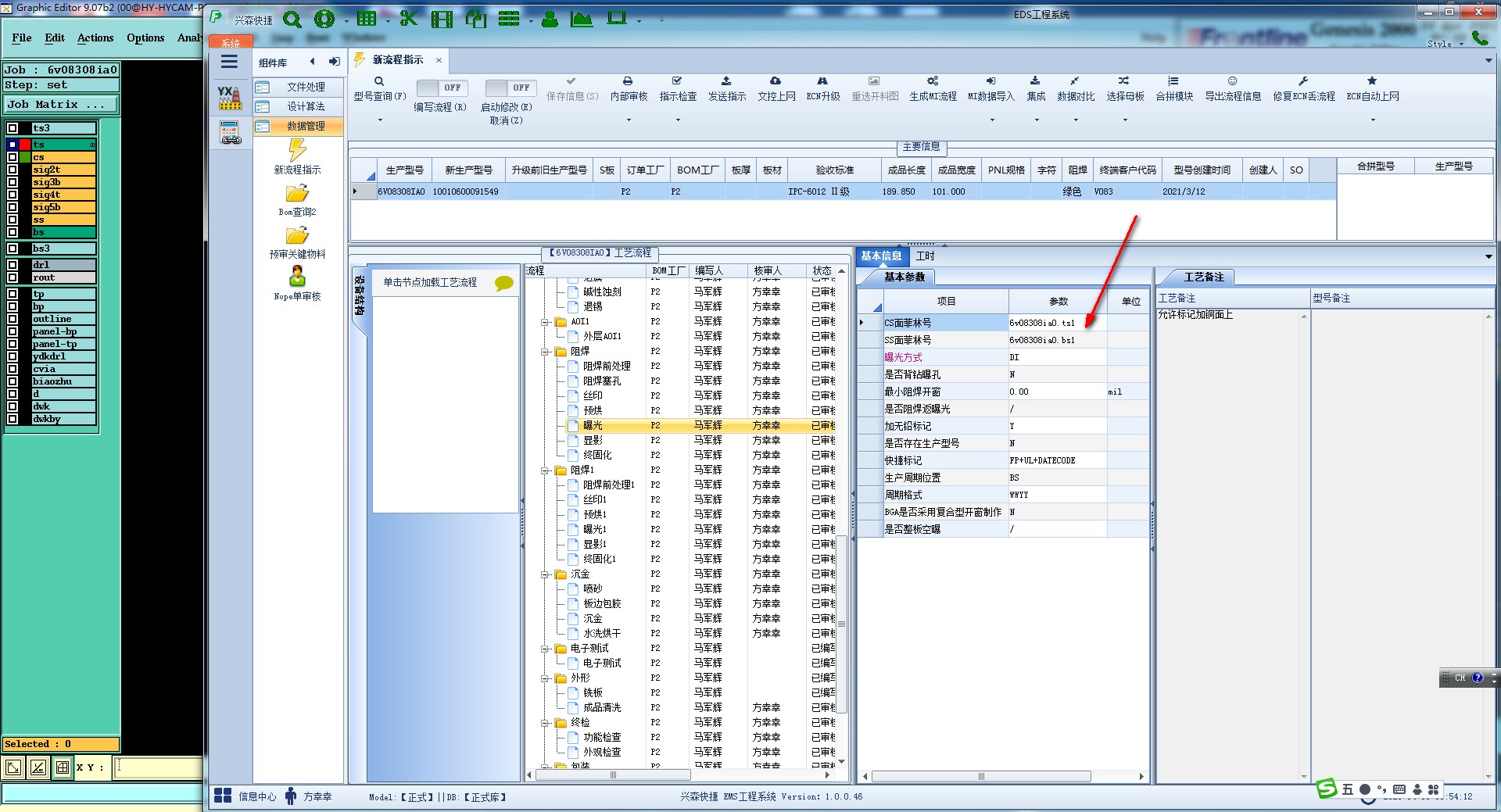
Task: Check the outline layer box in Graphic Editor
Action: tap(13, 319)
